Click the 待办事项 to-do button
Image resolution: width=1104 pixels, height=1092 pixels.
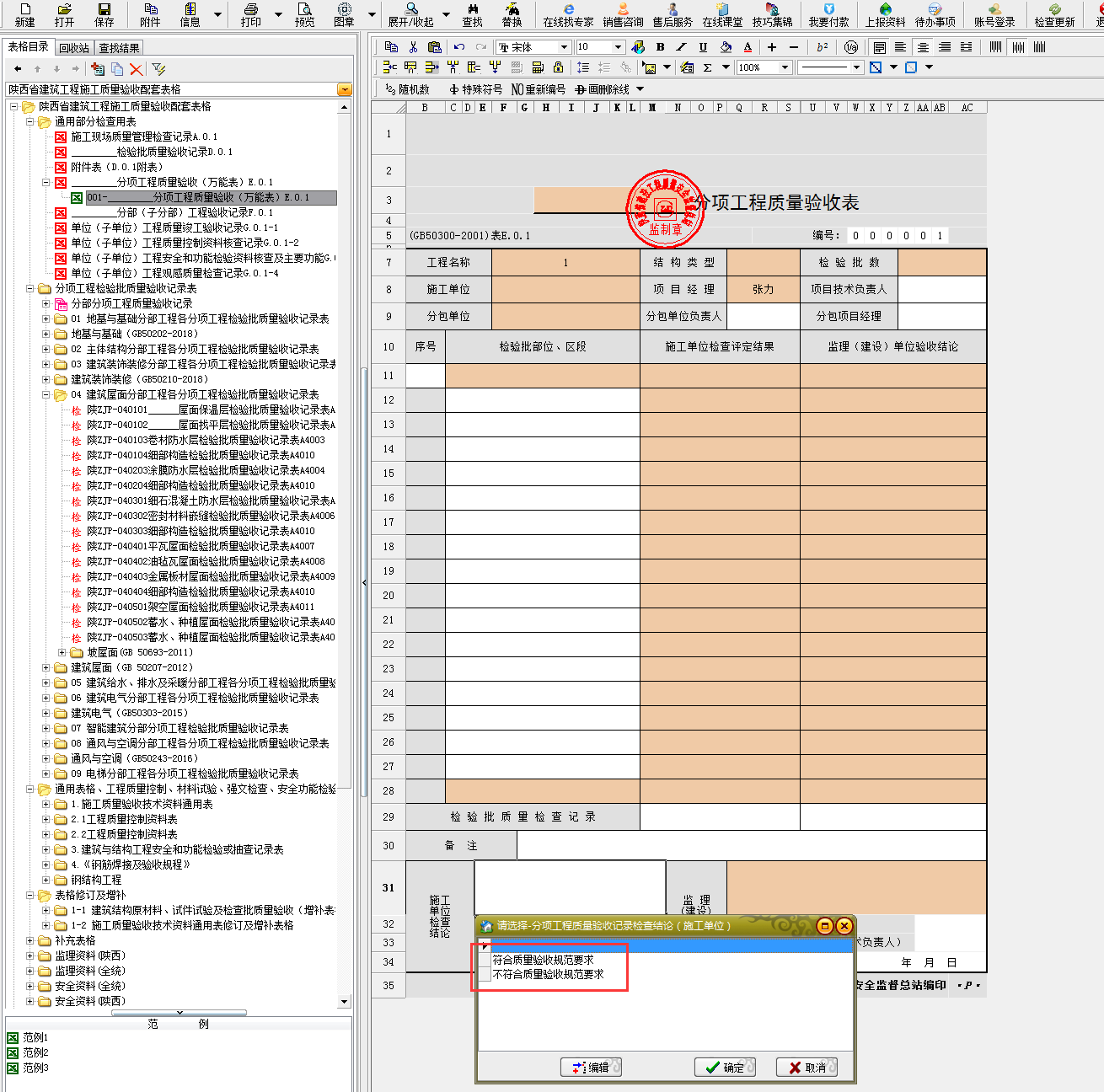click(935, 14)
